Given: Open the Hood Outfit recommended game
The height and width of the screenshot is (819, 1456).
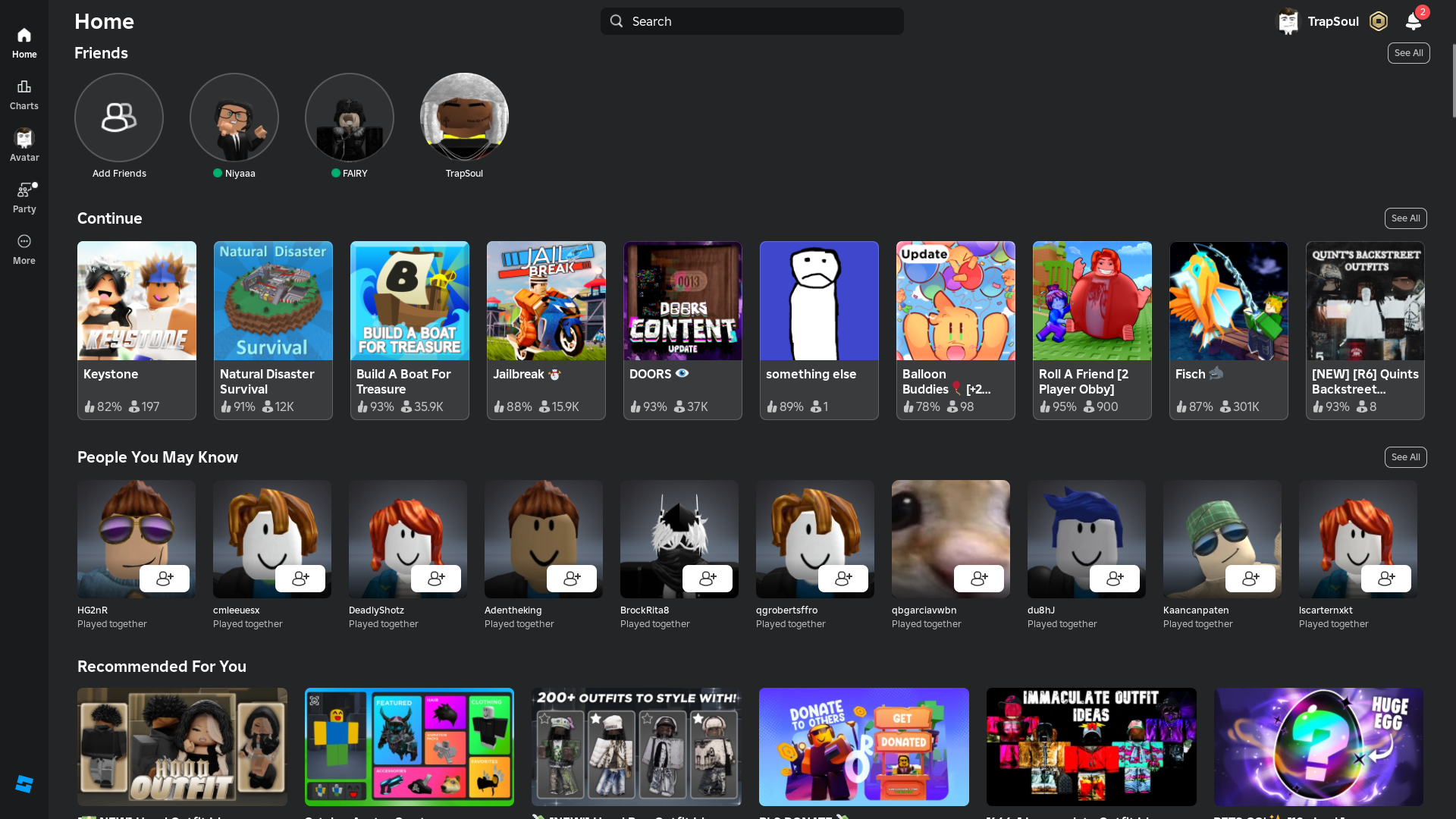Looking at the screenshot, I should pos(182,747).
